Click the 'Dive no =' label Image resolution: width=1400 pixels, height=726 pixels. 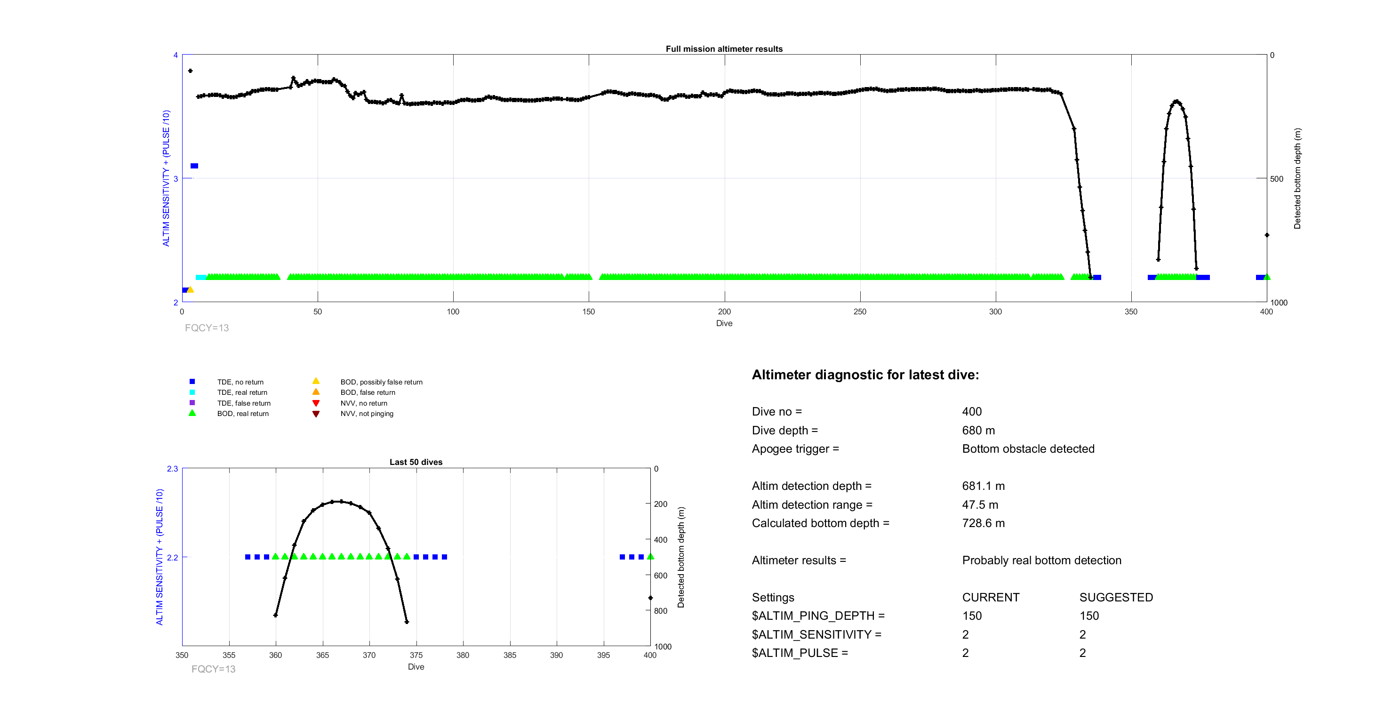777,411
